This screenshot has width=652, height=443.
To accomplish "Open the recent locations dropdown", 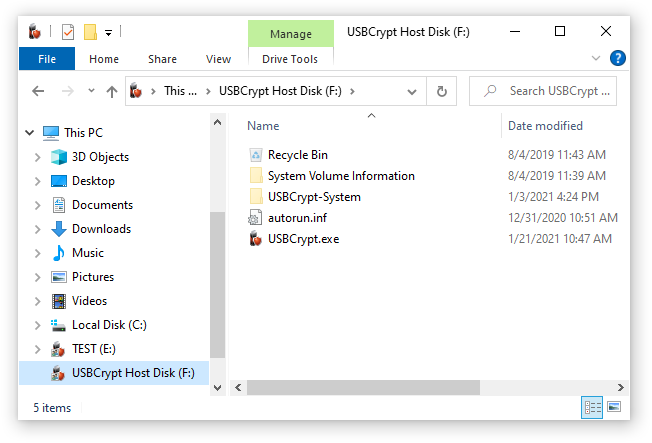I will point(91,90).
